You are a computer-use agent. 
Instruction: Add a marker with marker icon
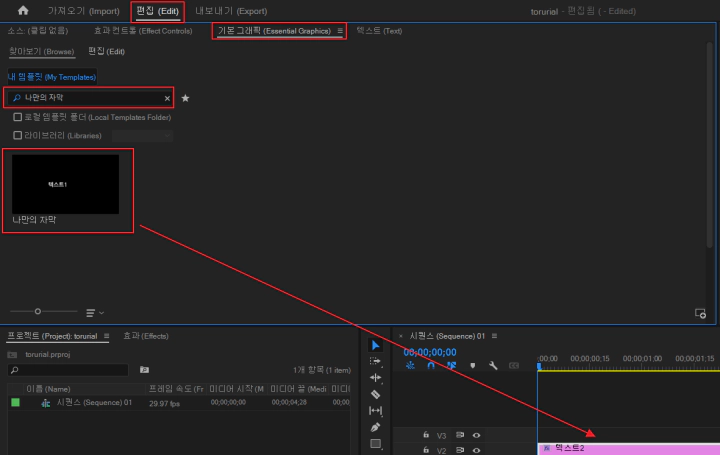click(472, 365)
